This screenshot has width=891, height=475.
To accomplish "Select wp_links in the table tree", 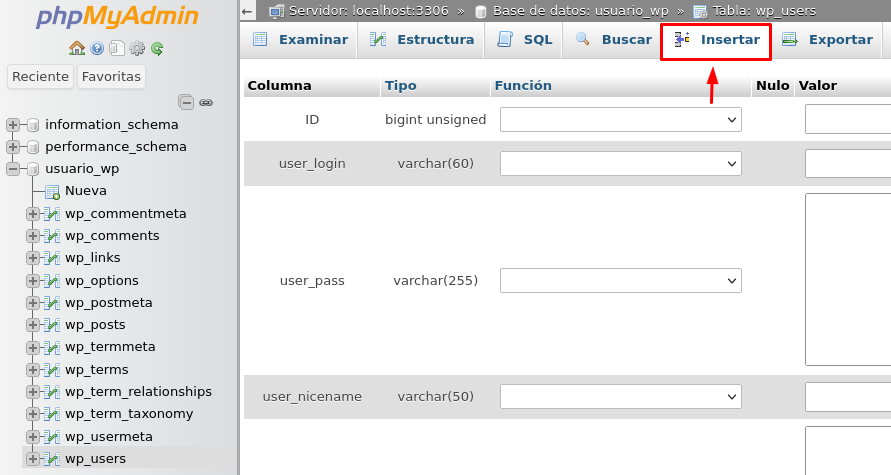I will [x=93, y=258].
